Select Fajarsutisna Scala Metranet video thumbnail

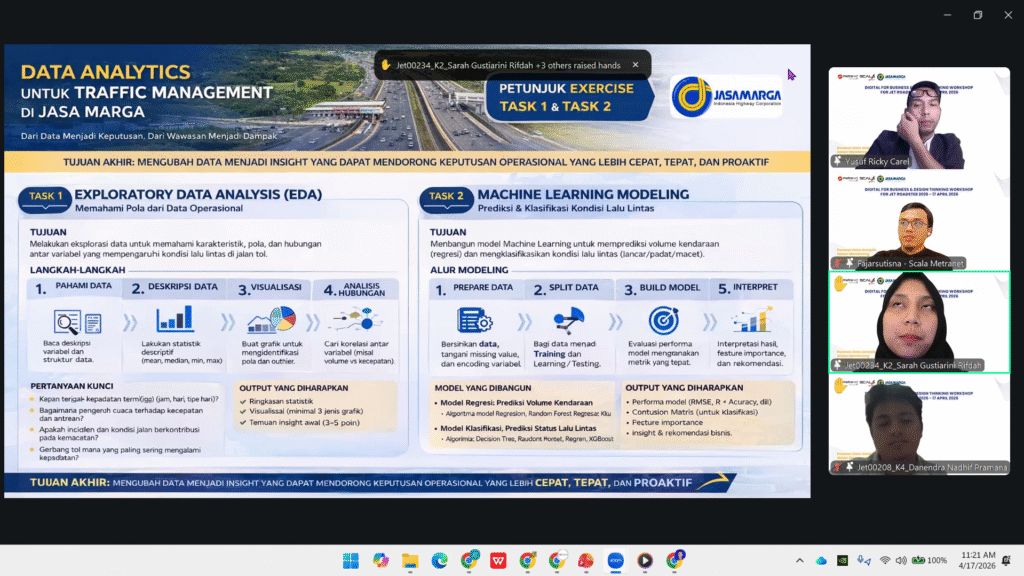pos(920,220)
